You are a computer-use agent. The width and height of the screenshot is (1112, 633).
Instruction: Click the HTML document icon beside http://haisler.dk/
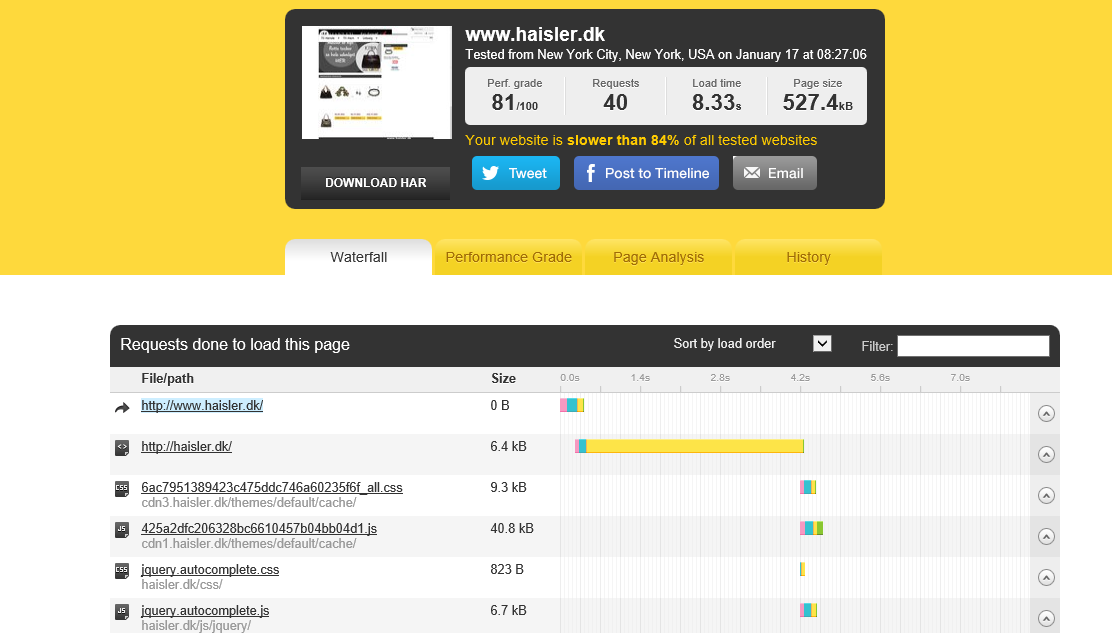point(122,447)
